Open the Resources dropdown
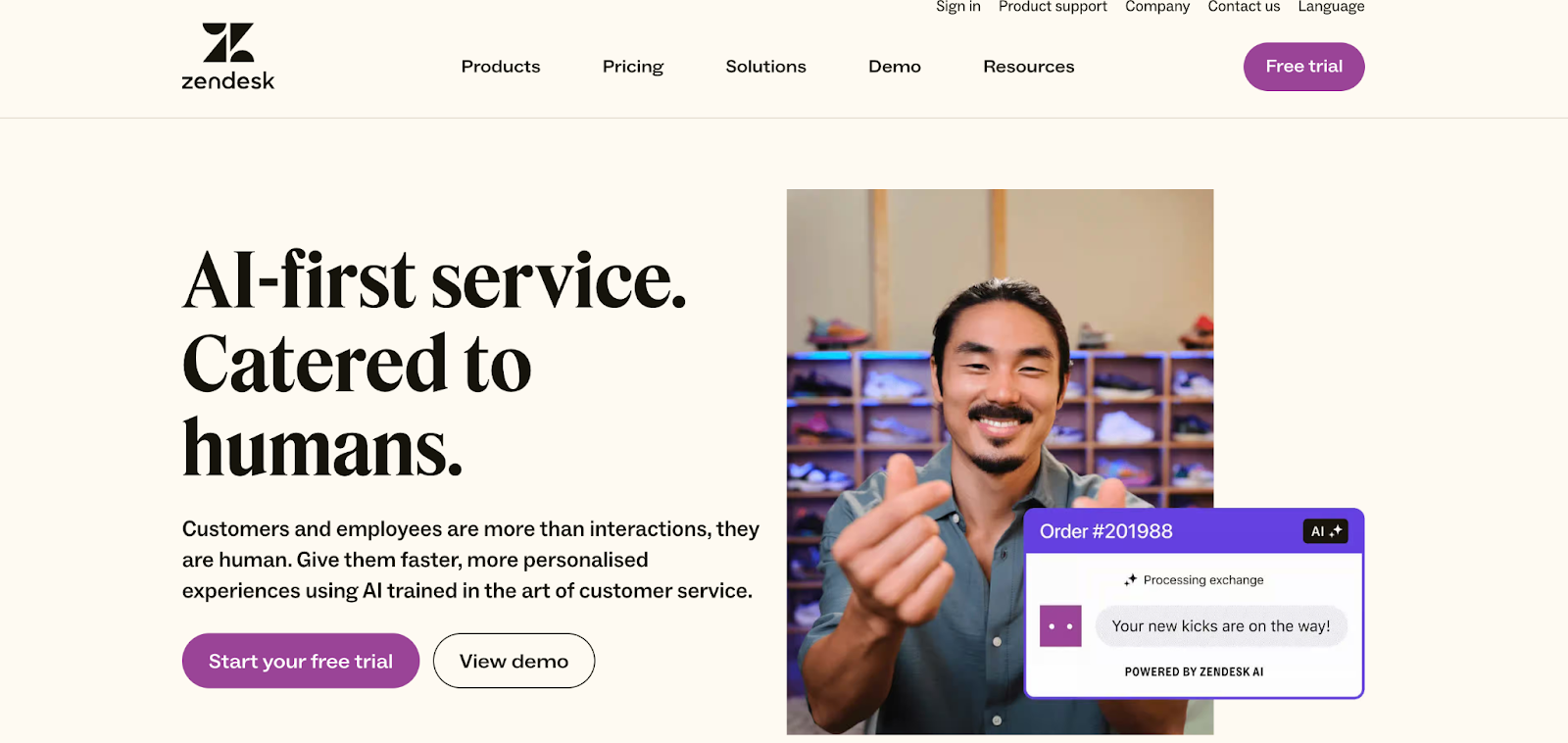1568x743 pixels. 1028,67
